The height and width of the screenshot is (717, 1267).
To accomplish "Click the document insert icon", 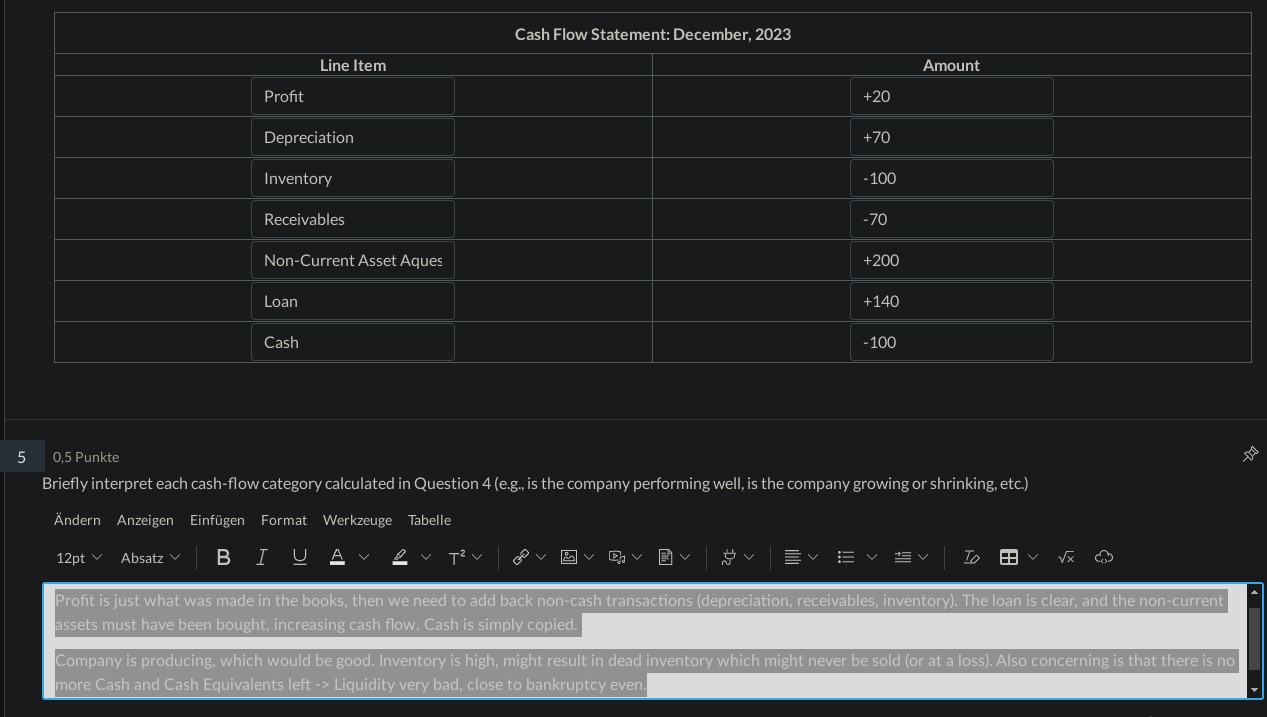I will (665, 557).
